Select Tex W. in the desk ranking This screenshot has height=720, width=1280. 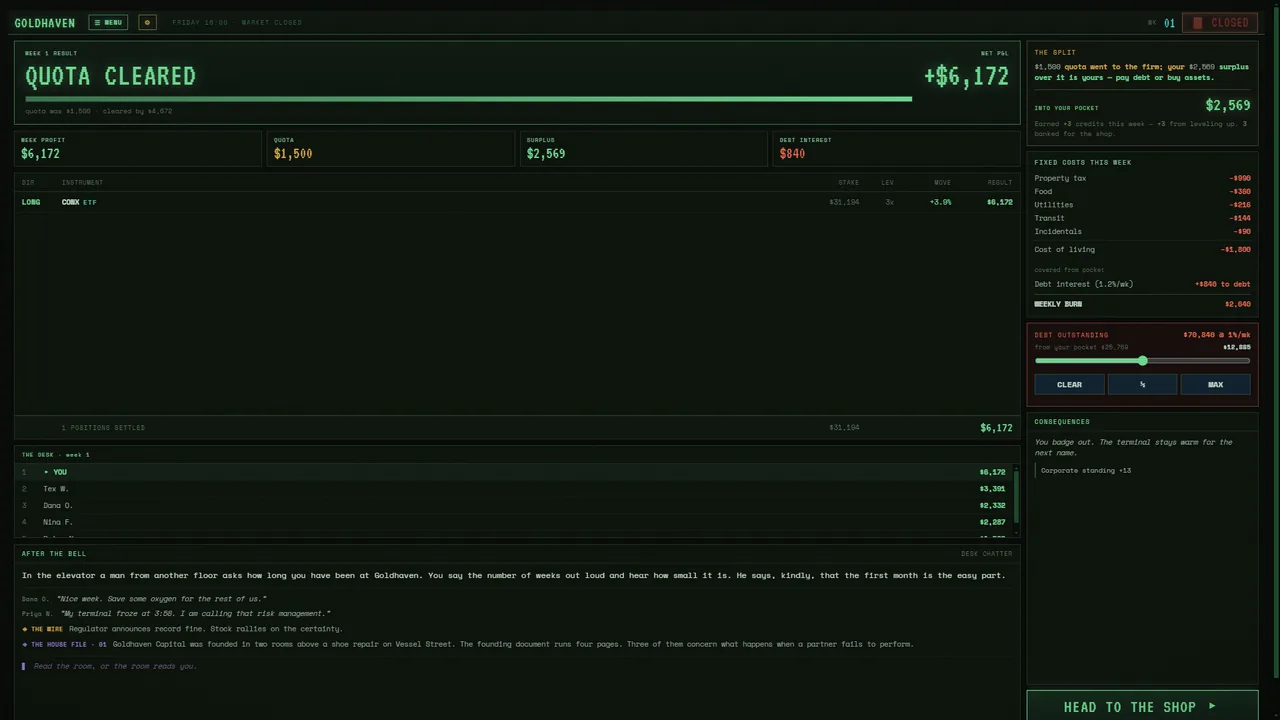pos(514,489)
